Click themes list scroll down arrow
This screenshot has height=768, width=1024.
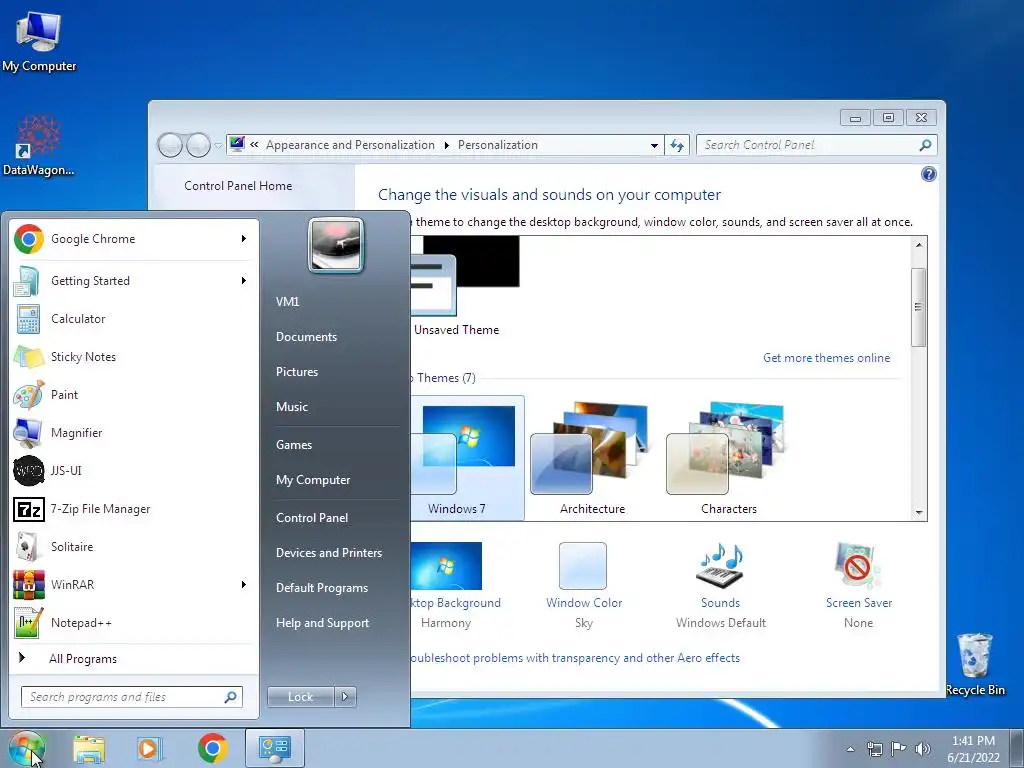[919, 513]
